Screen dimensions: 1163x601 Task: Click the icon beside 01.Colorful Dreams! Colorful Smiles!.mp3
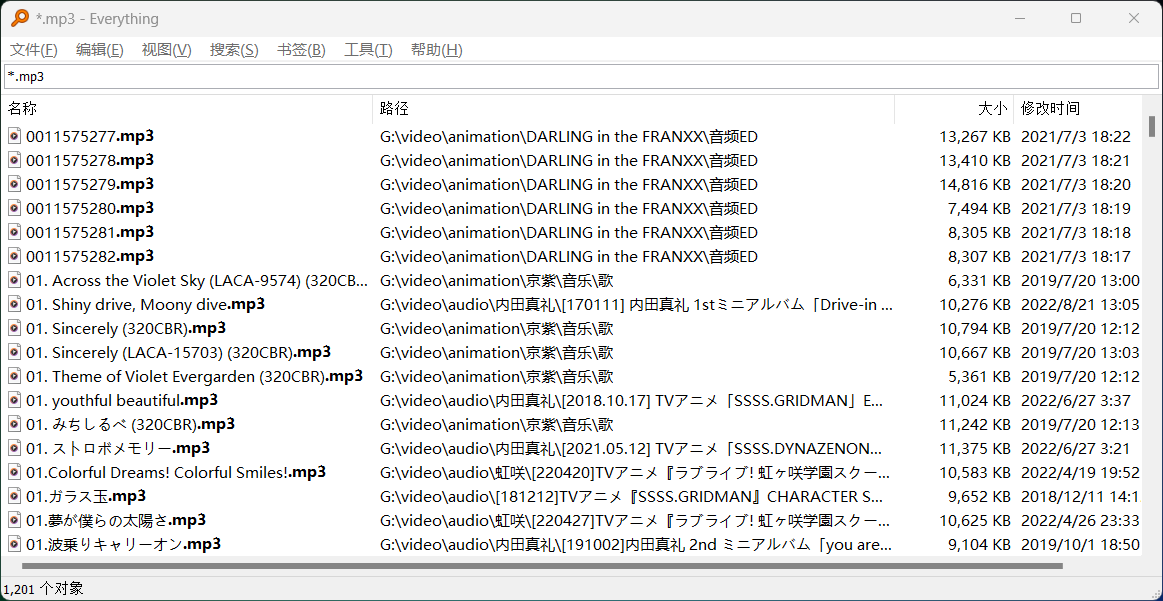(x=15, y=472)
